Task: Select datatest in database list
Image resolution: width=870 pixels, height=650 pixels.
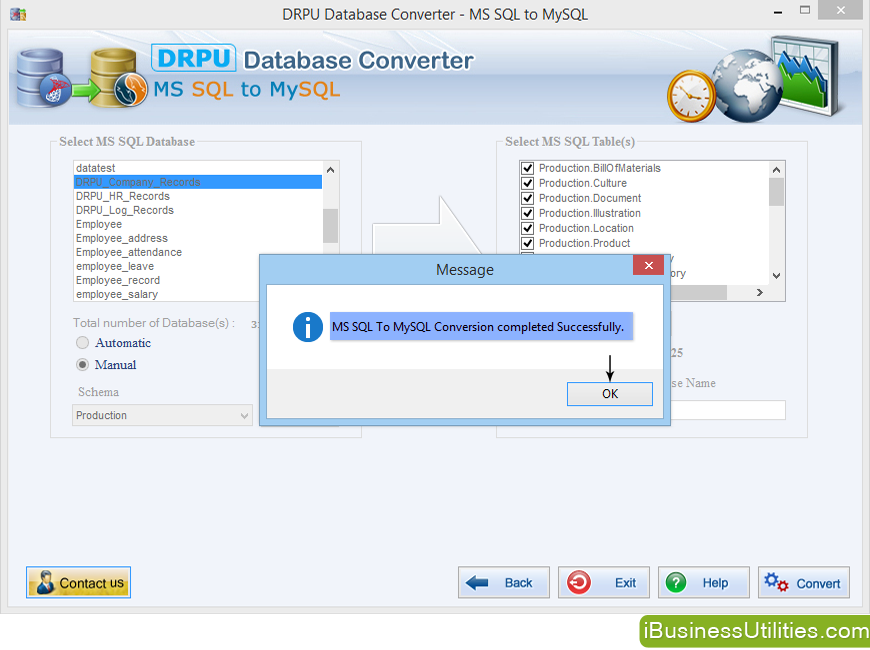Action: click(x=198, y=168)
